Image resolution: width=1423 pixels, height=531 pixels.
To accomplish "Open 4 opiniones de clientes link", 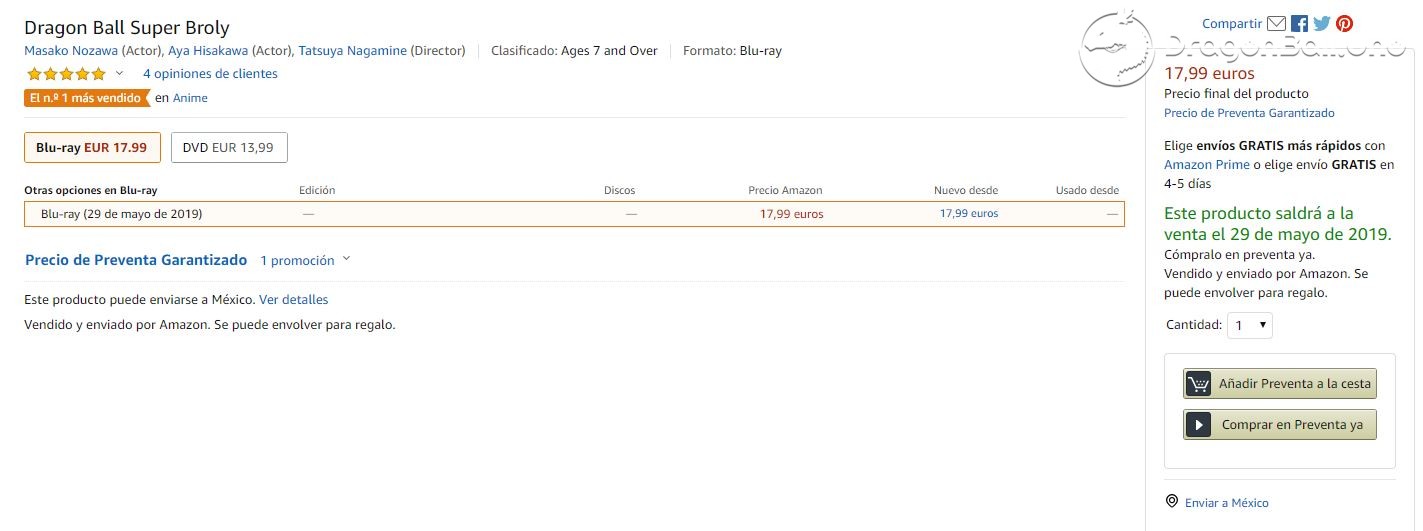I will pos(210,74).
